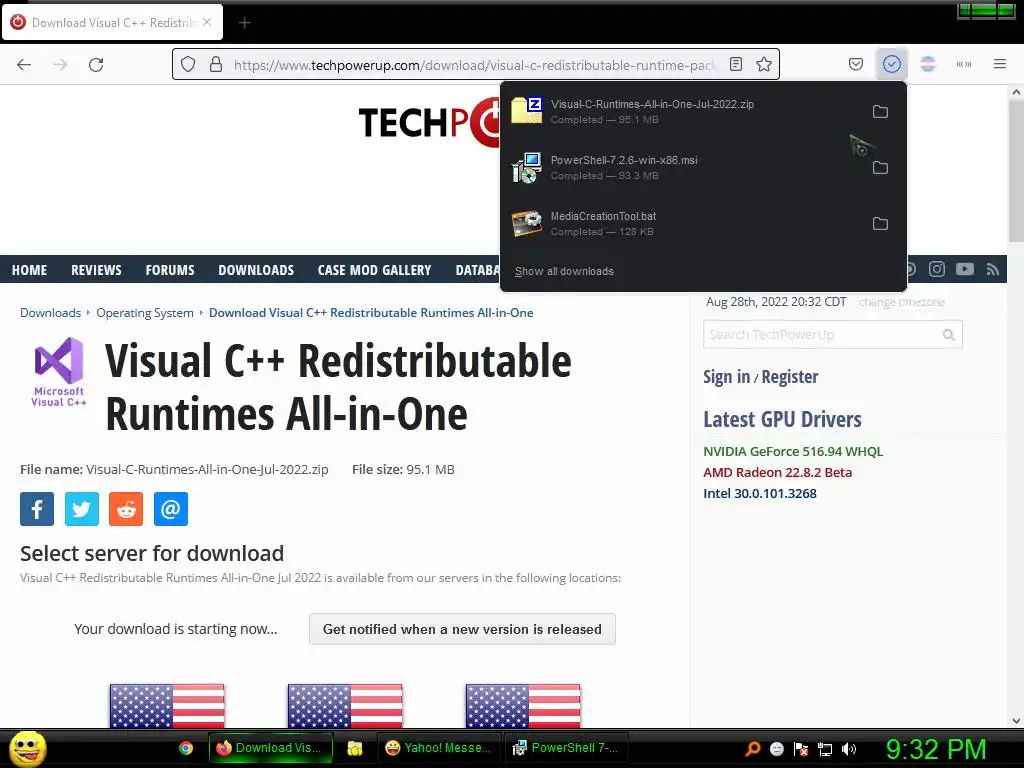Open a new browser tab
This screenshot has width=1024, height=768.
point(244,23)
